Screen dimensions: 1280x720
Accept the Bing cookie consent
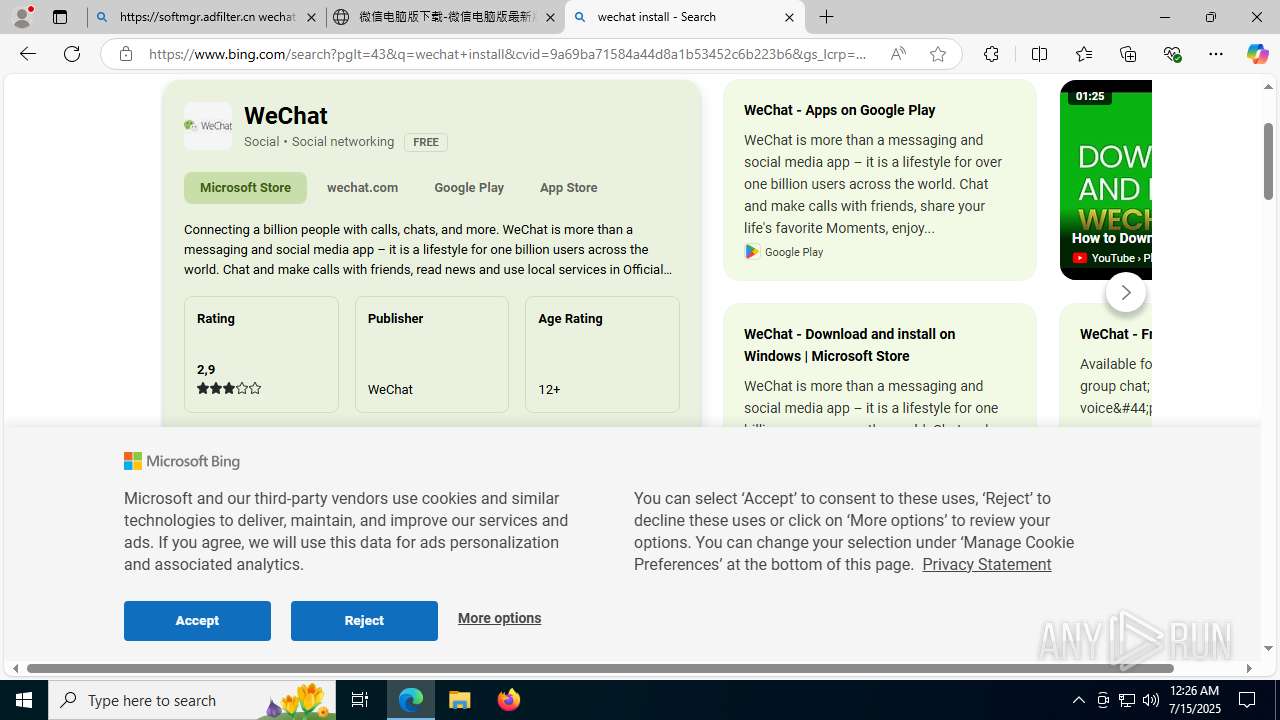coord(197,621)
